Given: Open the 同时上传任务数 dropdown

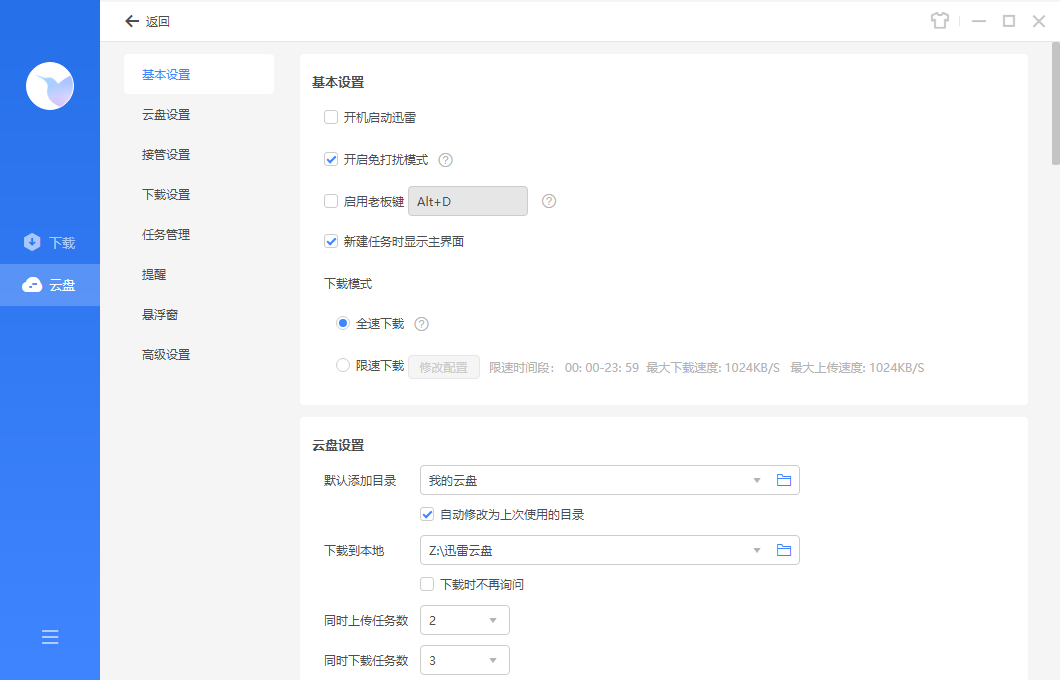Looking at the screenshot, I should pyautogui.click(x=464, y=620).
